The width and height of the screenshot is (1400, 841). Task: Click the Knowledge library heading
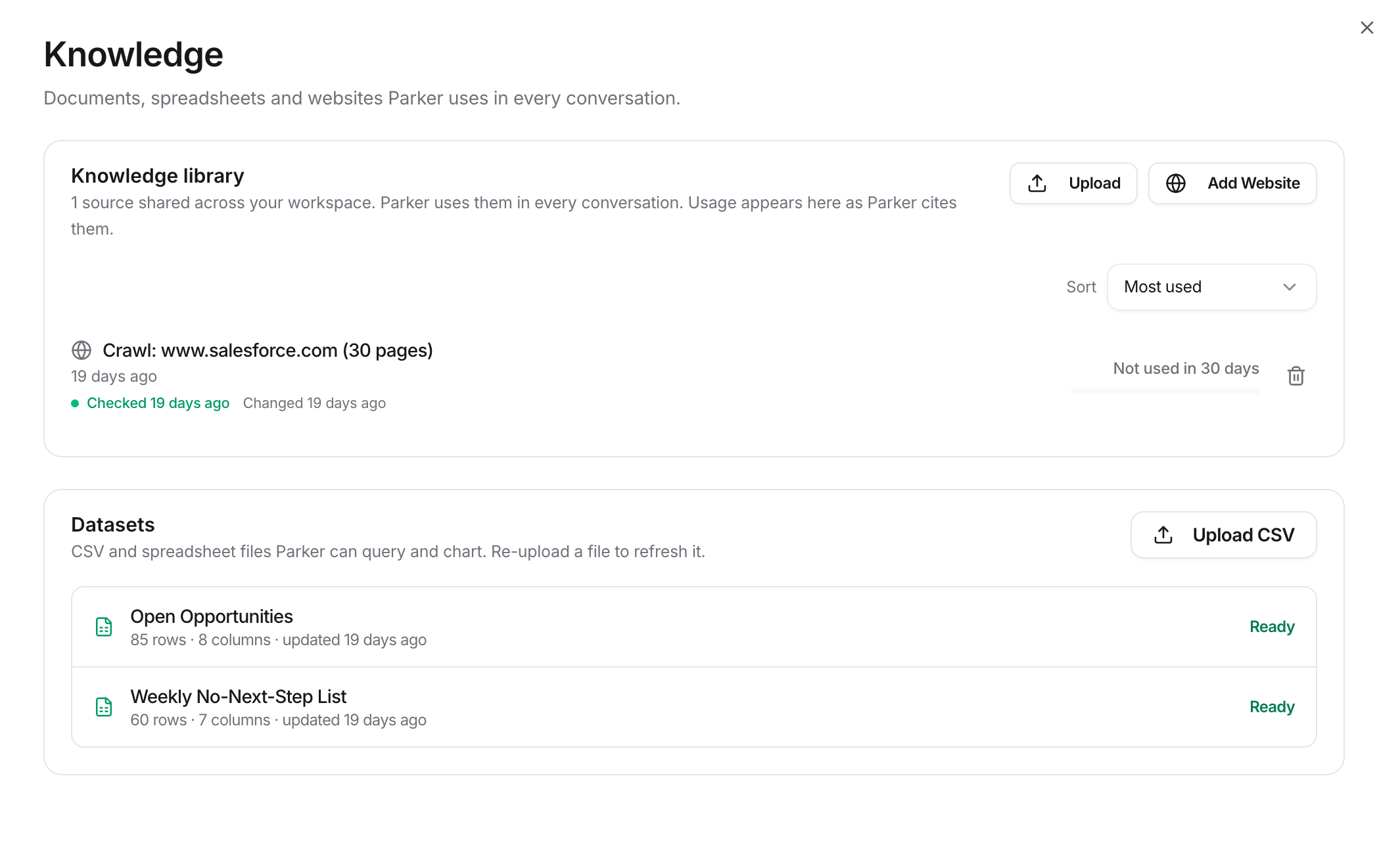click(x=158, y=176)
